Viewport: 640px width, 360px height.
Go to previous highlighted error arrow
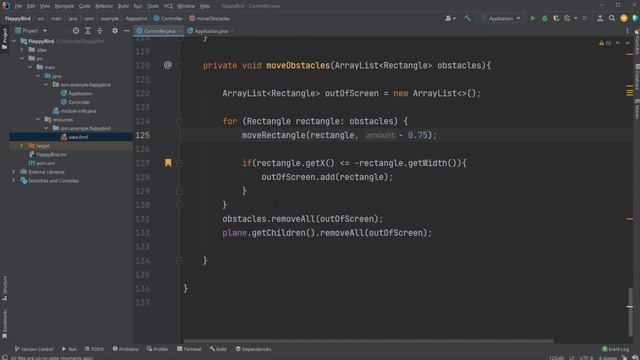pos(618,43)
